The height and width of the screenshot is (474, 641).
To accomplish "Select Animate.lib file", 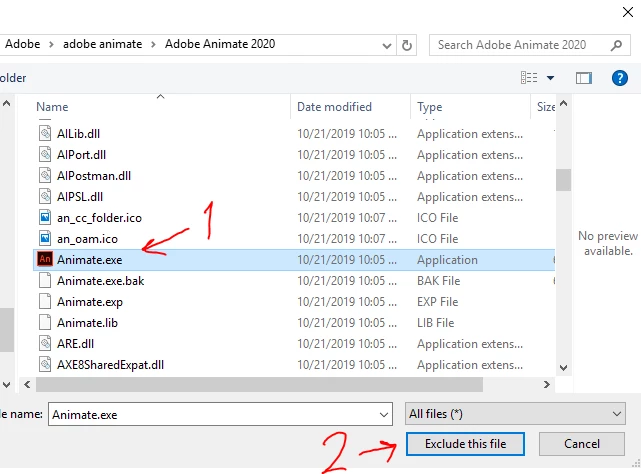I will [x=87, y=323].
